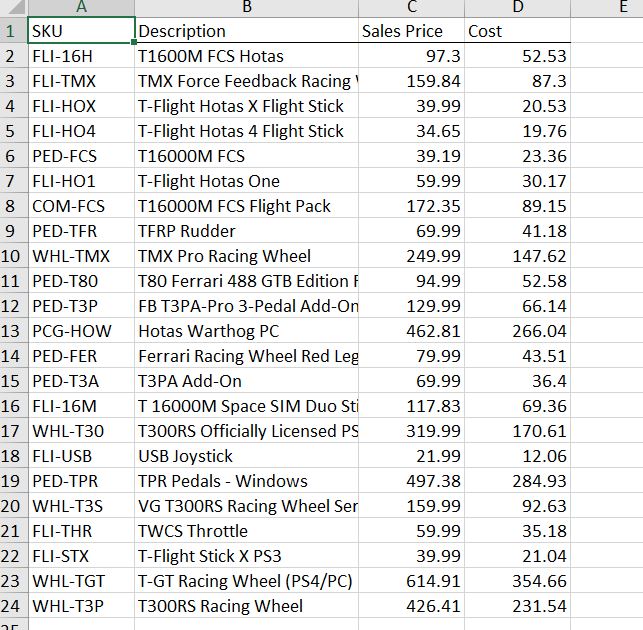
Task: Click T-Flight Hotas X Flight Stick cell
Action: click(x=246, y=106)
